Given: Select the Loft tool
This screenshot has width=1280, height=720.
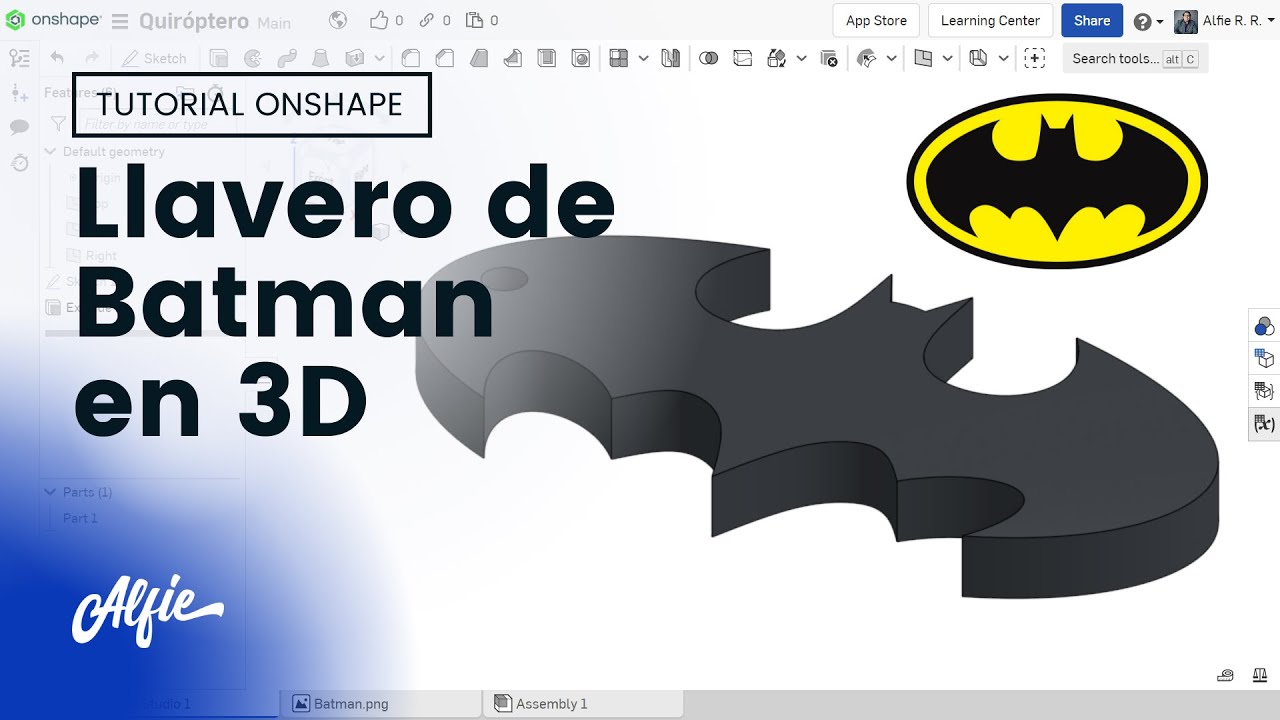Looking at the screenshot, I should [x=320, y=58].
